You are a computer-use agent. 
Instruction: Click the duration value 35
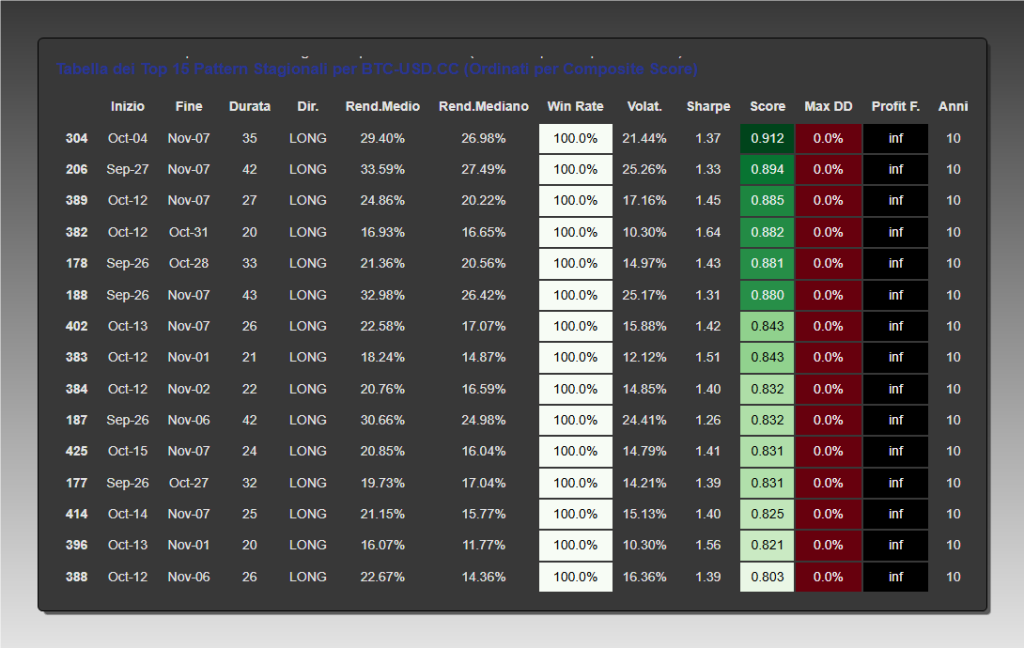(x=249, y=138)
